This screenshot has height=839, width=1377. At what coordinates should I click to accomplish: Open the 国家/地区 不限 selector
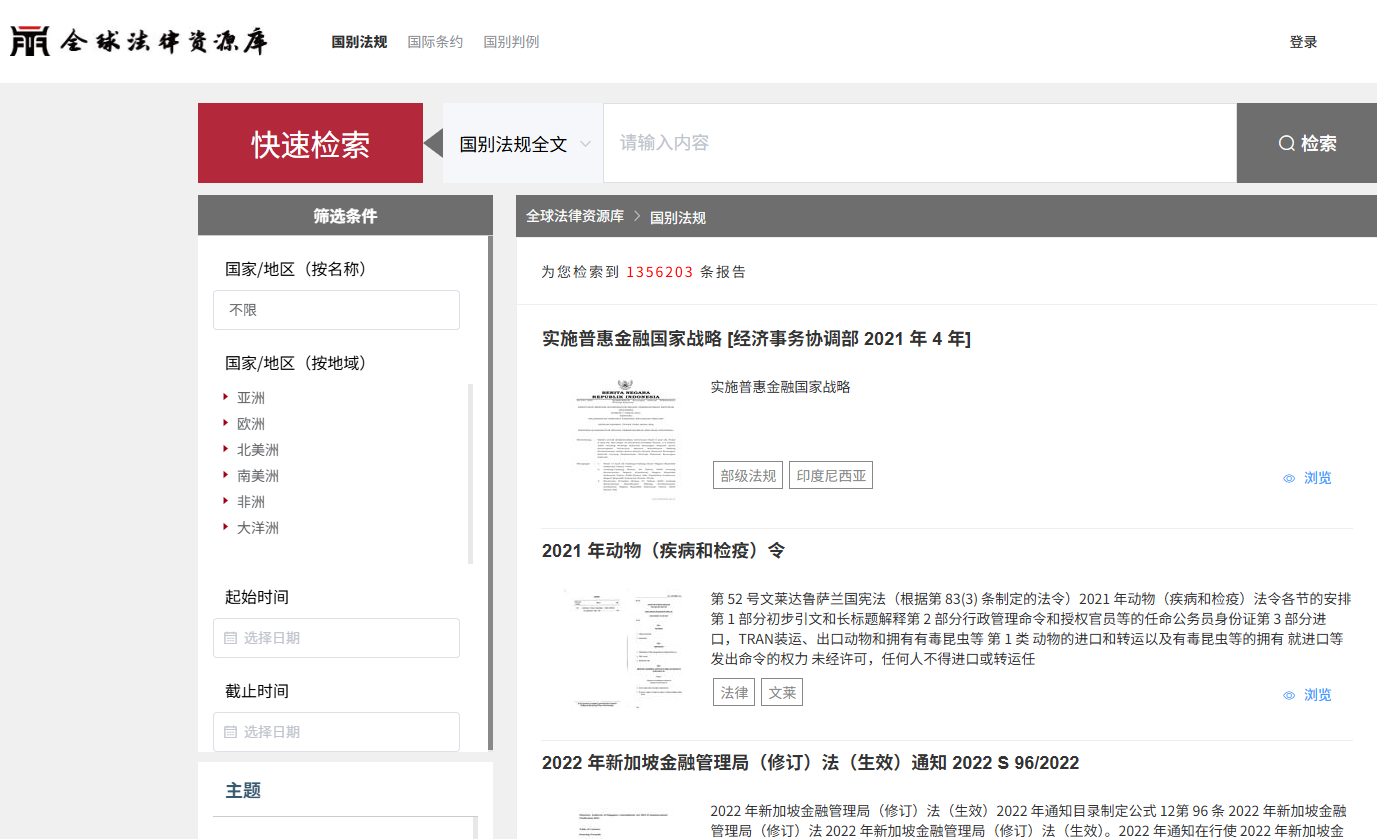coord(336,310)
